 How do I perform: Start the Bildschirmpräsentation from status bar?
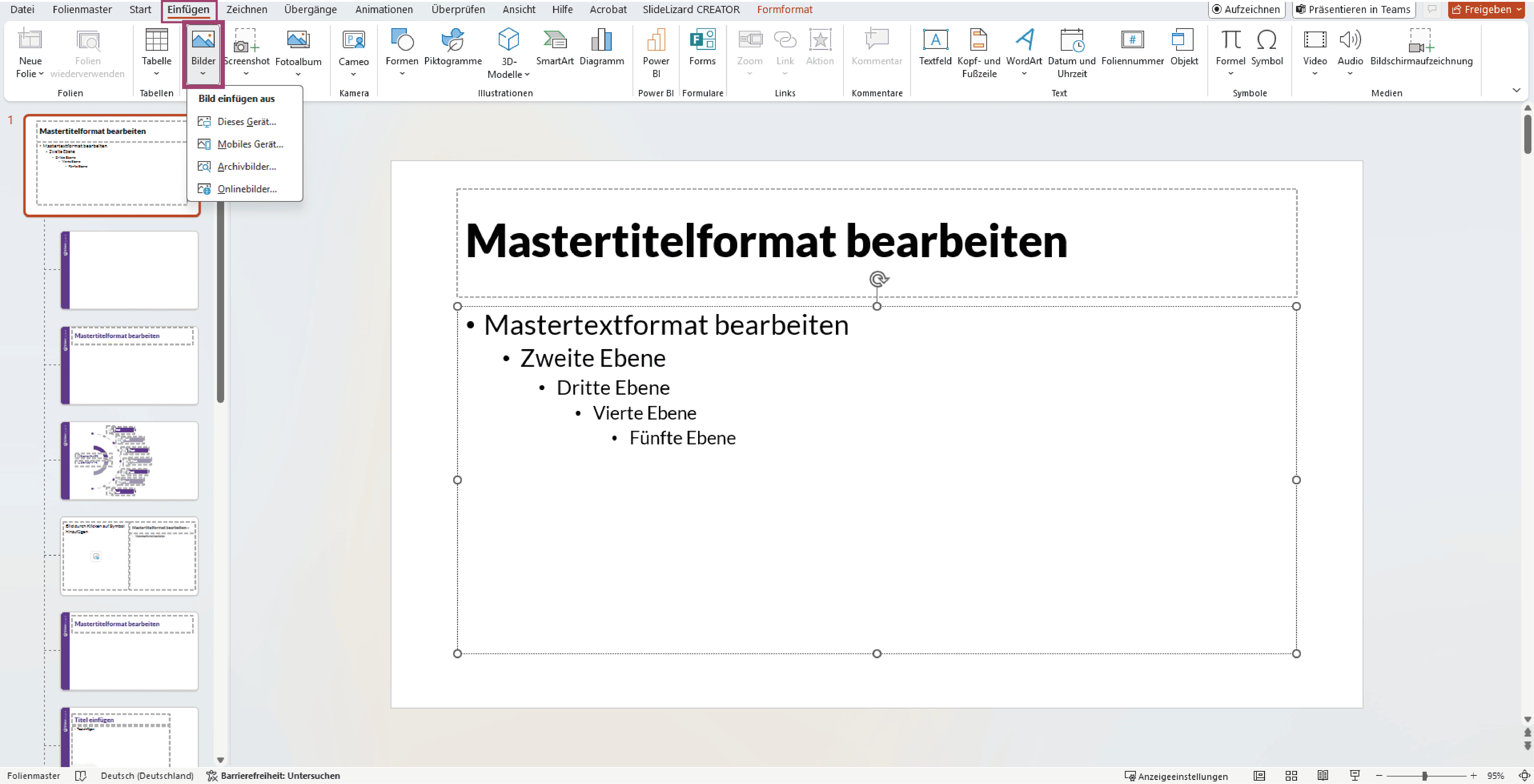click(x=1355, y=776)
